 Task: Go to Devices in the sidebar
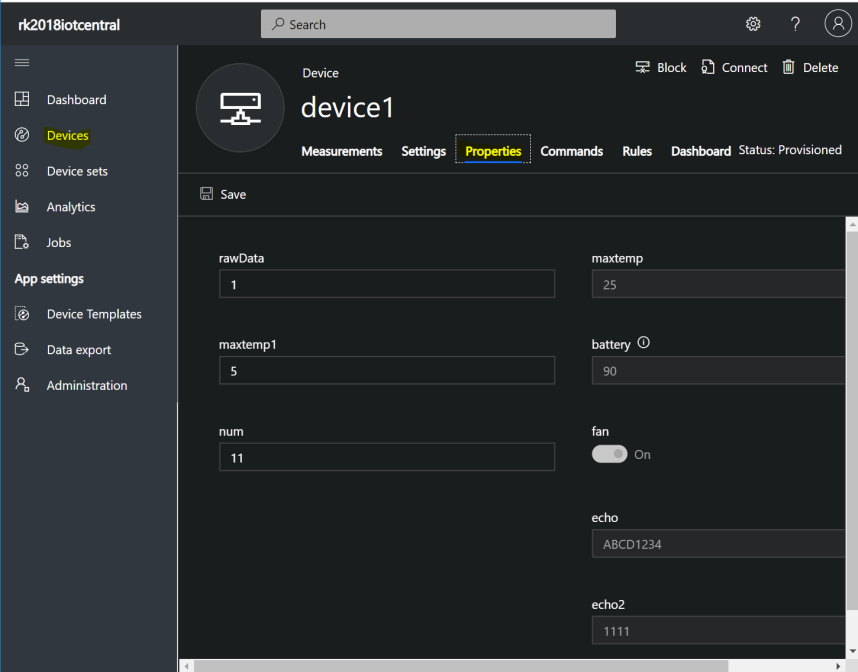coord(68,135)
